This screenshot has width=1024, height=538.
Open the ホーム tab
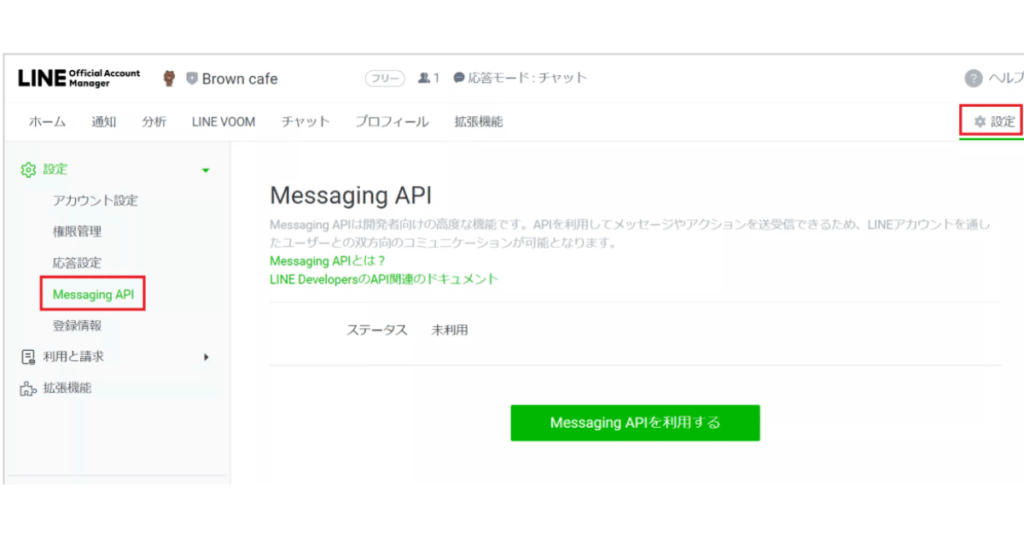47,121
